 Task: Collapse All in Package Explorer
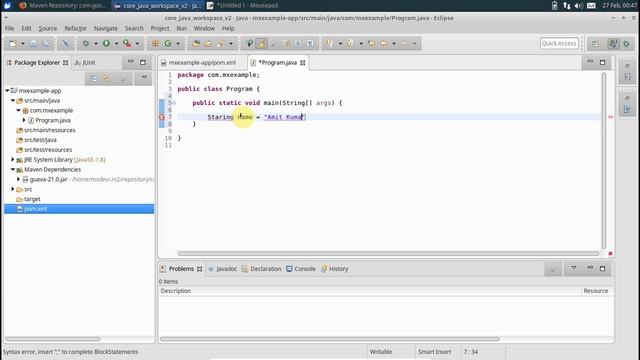(x=94, y=78)
